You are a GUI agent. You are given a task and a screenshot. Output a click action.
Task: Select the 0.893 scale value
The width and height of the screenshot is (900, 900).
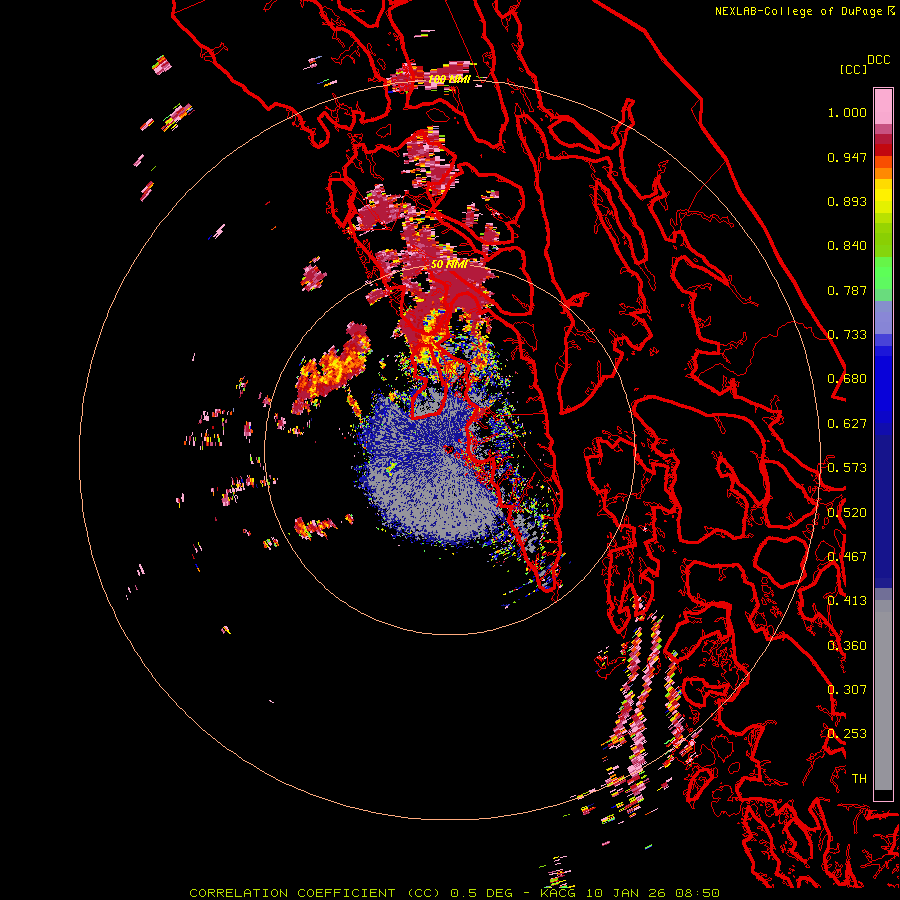(847, 201)
